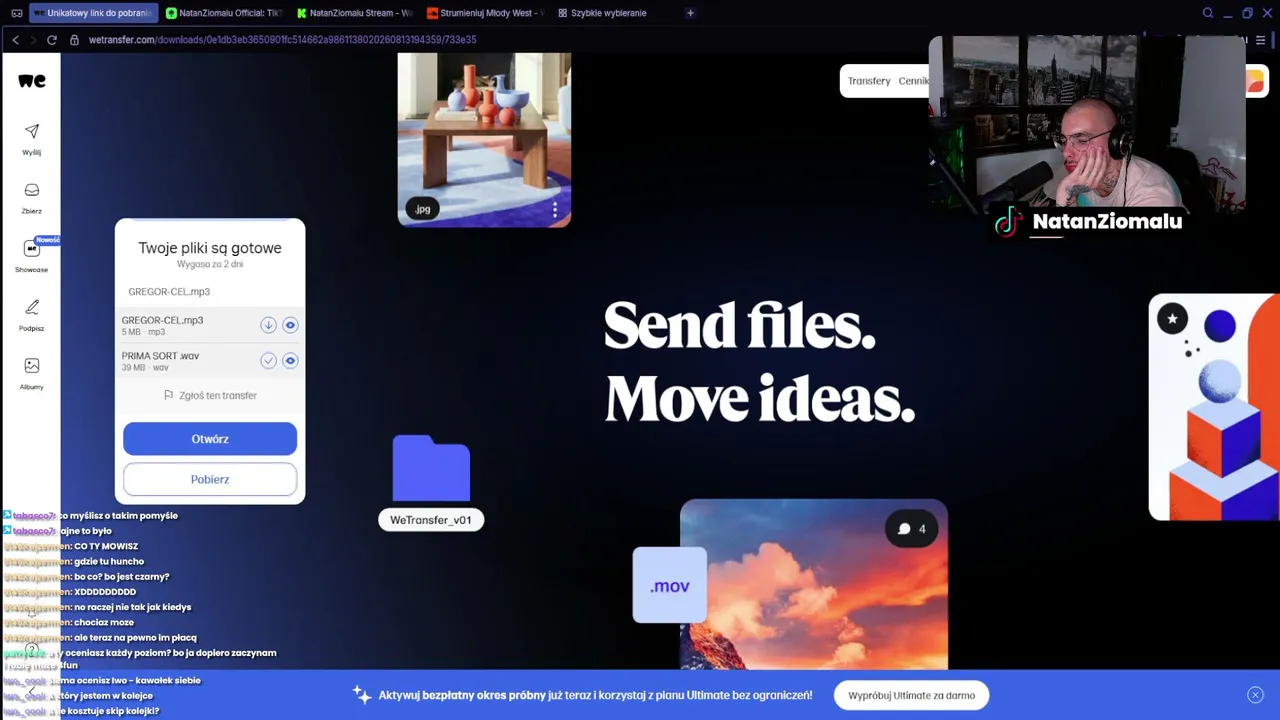This screenshot has height=720, width=1280.
Task: Click the sparkle icon in the promo banner
Action: click(362, 695)
